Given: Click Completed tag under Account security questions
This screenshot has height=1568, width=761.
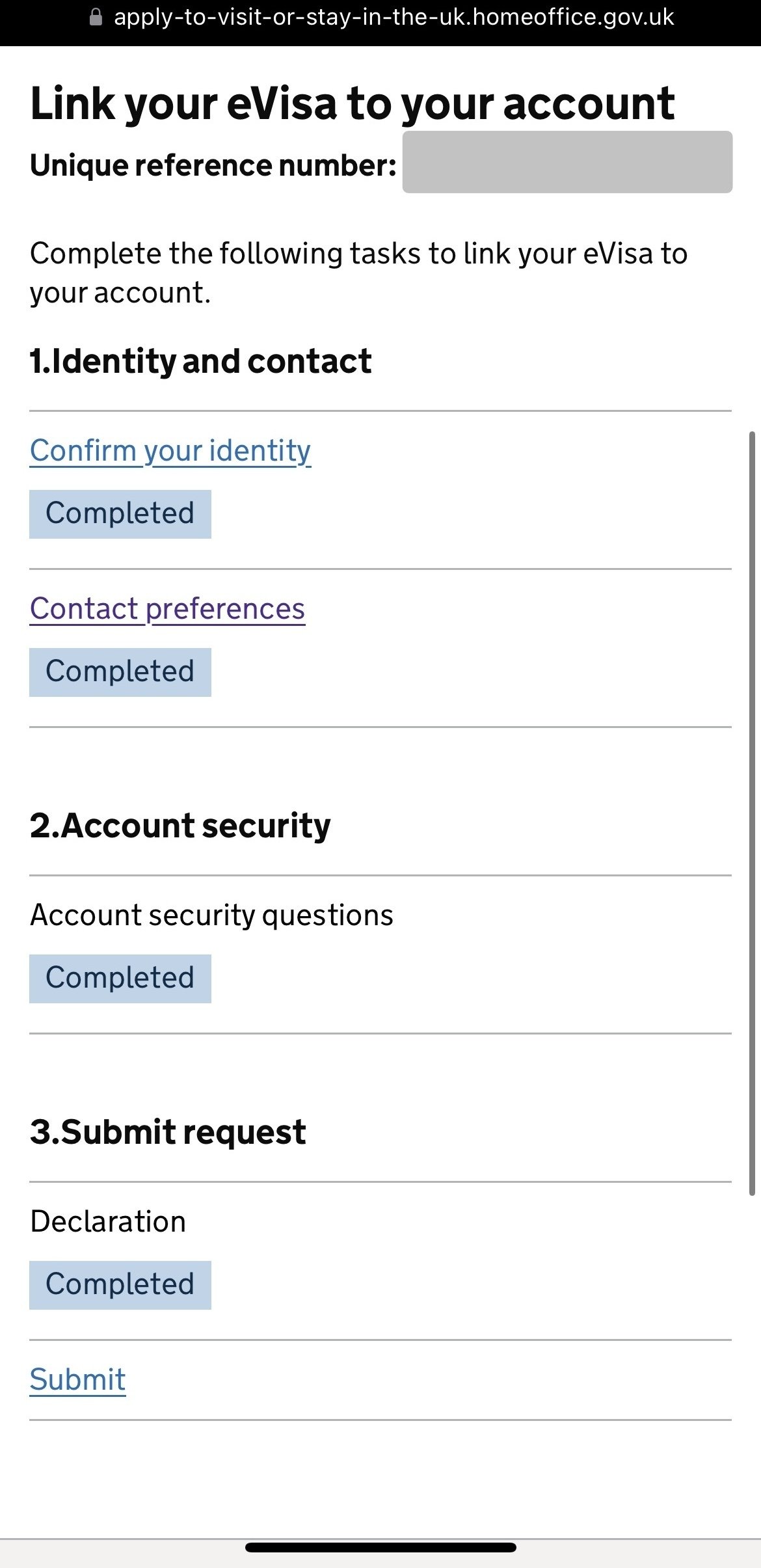Looking at the screenshot, I should [120, 979].
